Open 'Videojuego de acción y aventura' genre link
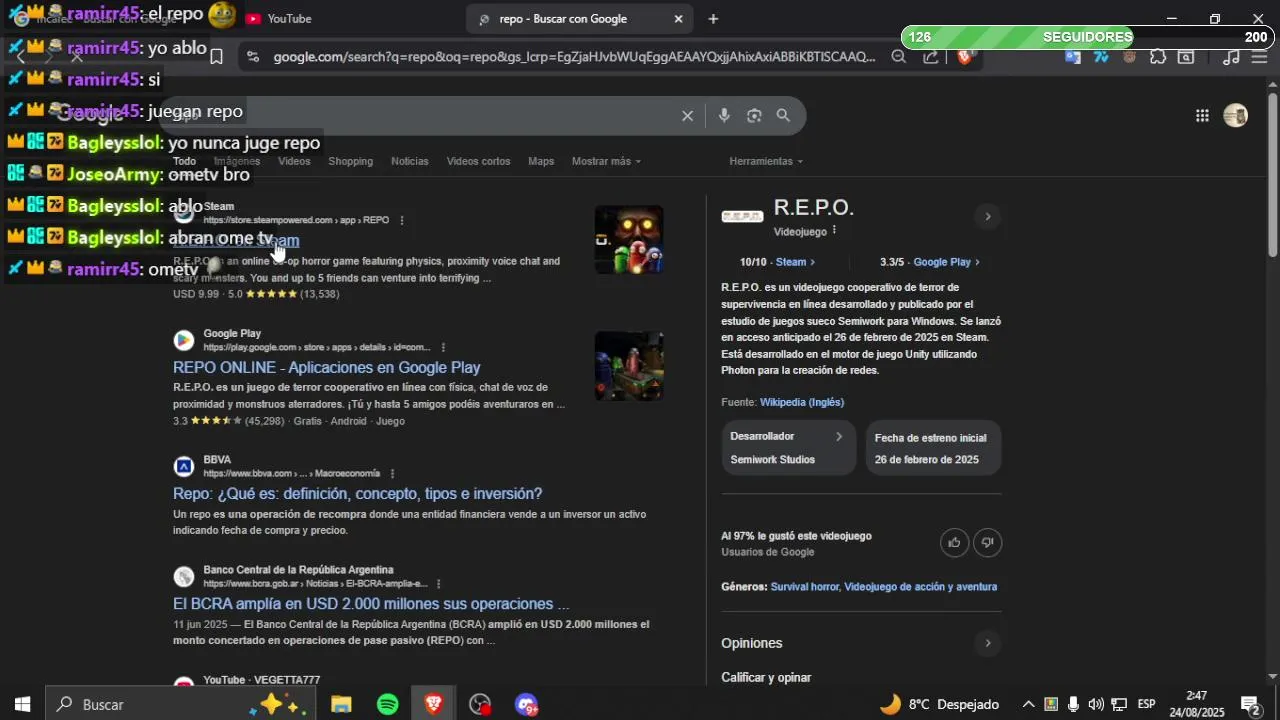This screenshot has height=720, width=1280. 920,587
